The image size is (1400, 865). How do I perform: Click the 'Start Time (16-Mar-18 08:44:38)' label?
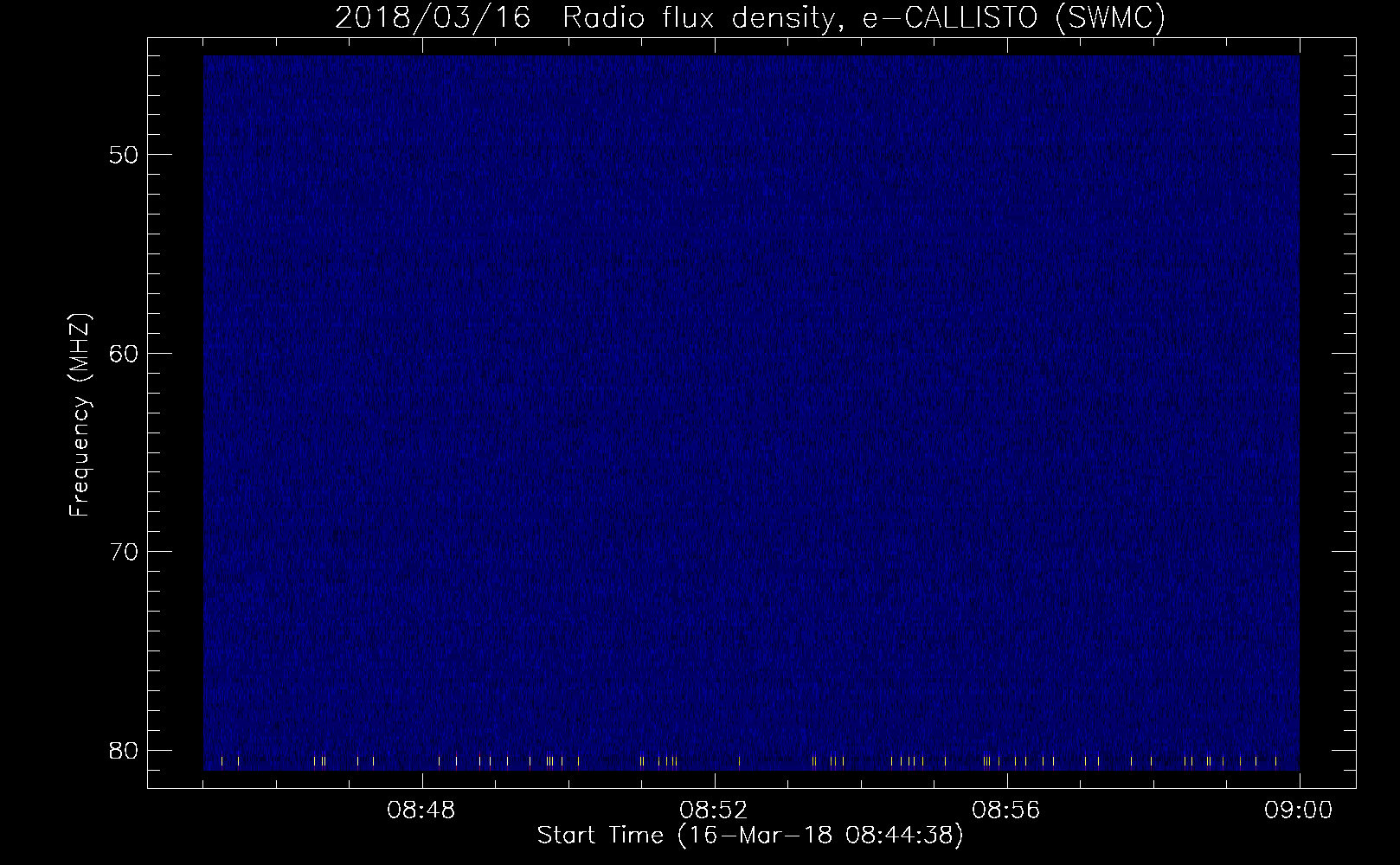click(x=750, y=836)
